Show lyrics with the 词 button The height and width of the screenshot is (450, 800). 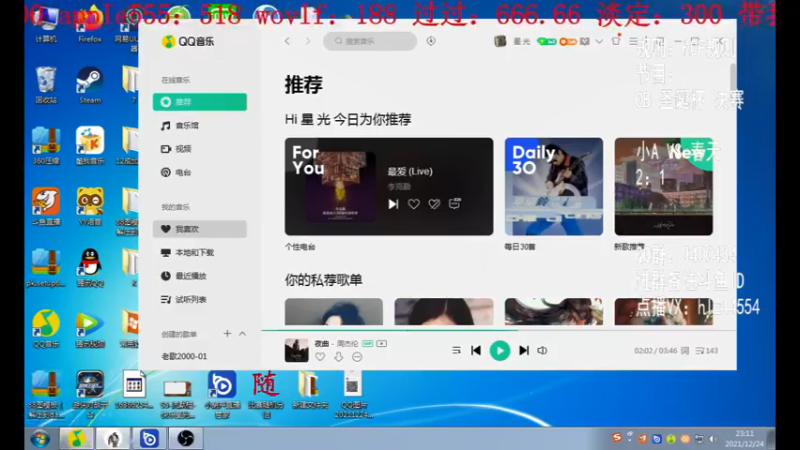[685, 351]
